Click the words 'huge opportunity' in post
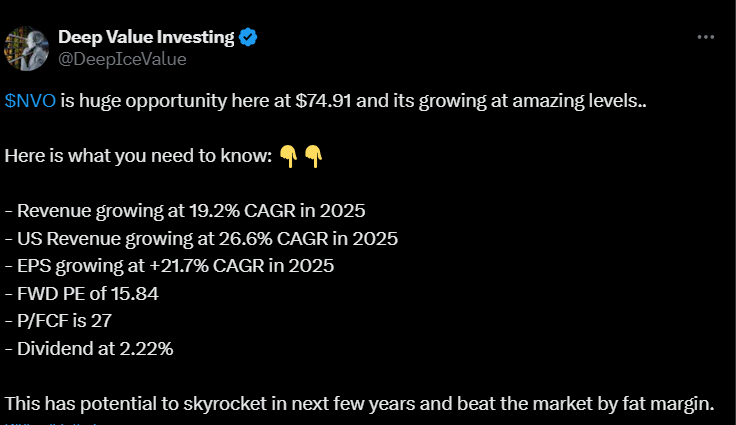Image resolution: width=736 pixels, height=425 pixels. 153,101
